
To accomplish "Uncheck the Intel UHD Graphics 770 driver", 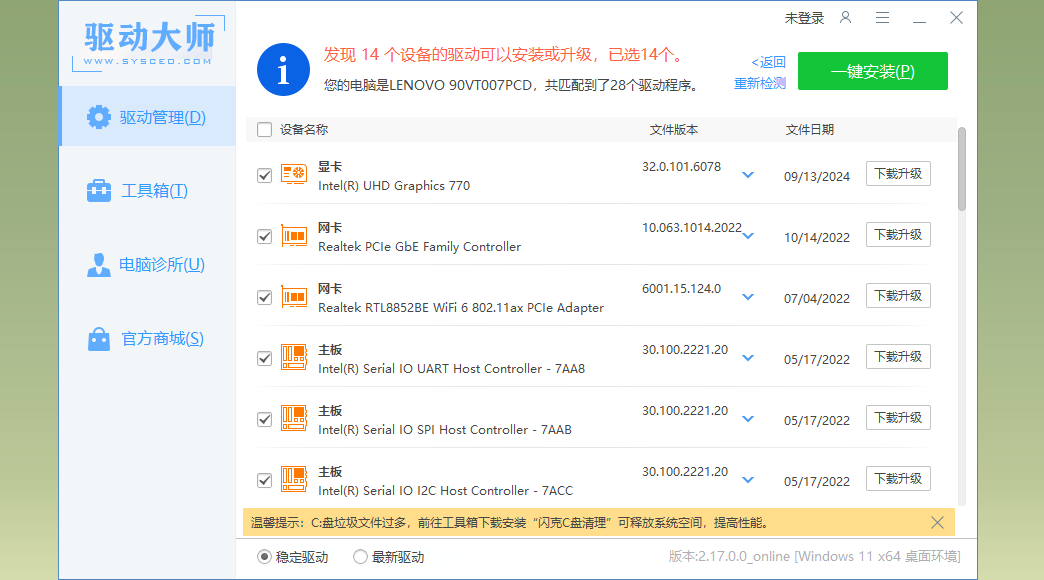I will pos(264,175).
